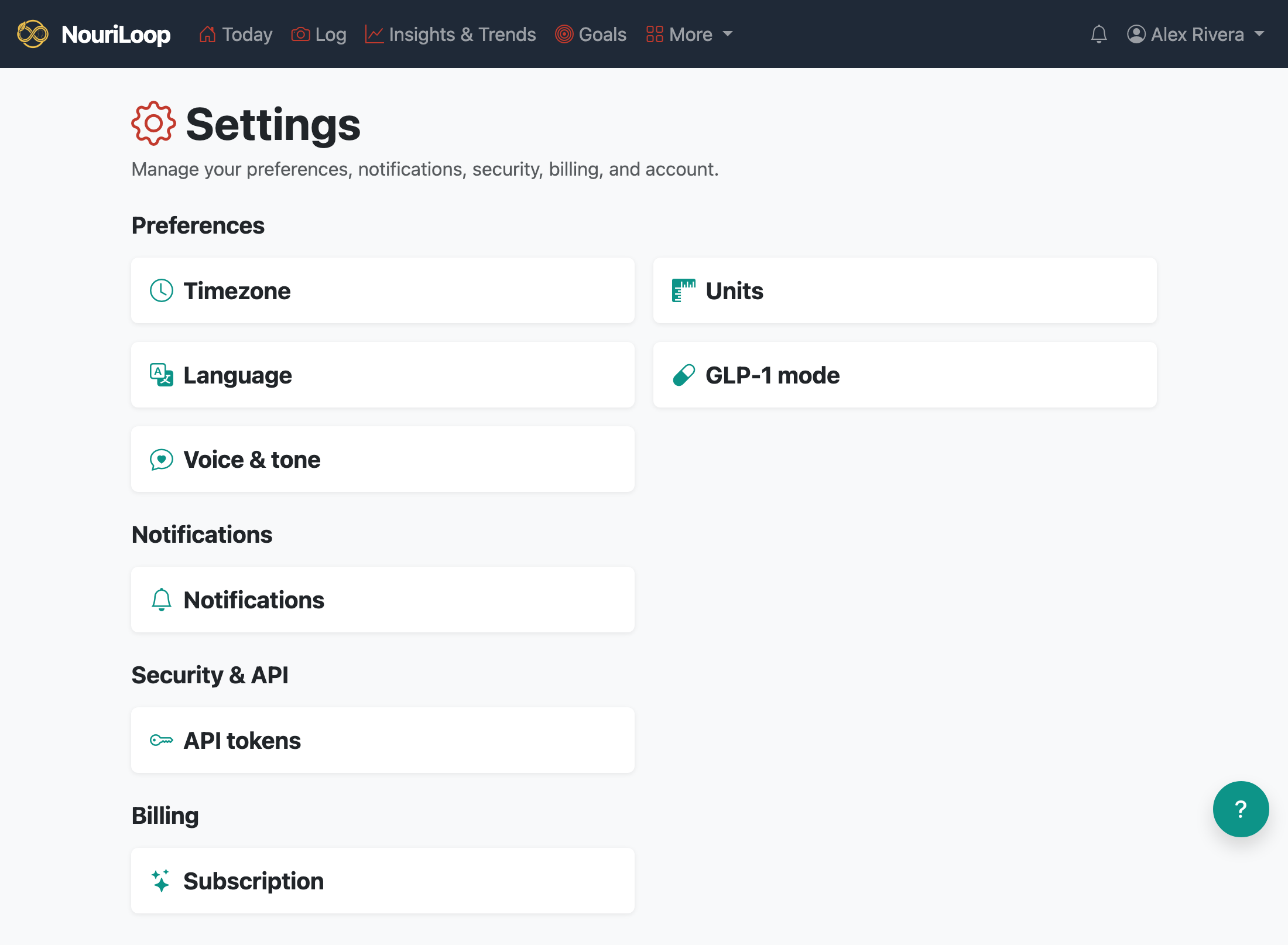Click the 'Manage your preferences' description text
Viewport: 1288px width, 945px height.
coord(425,169)
